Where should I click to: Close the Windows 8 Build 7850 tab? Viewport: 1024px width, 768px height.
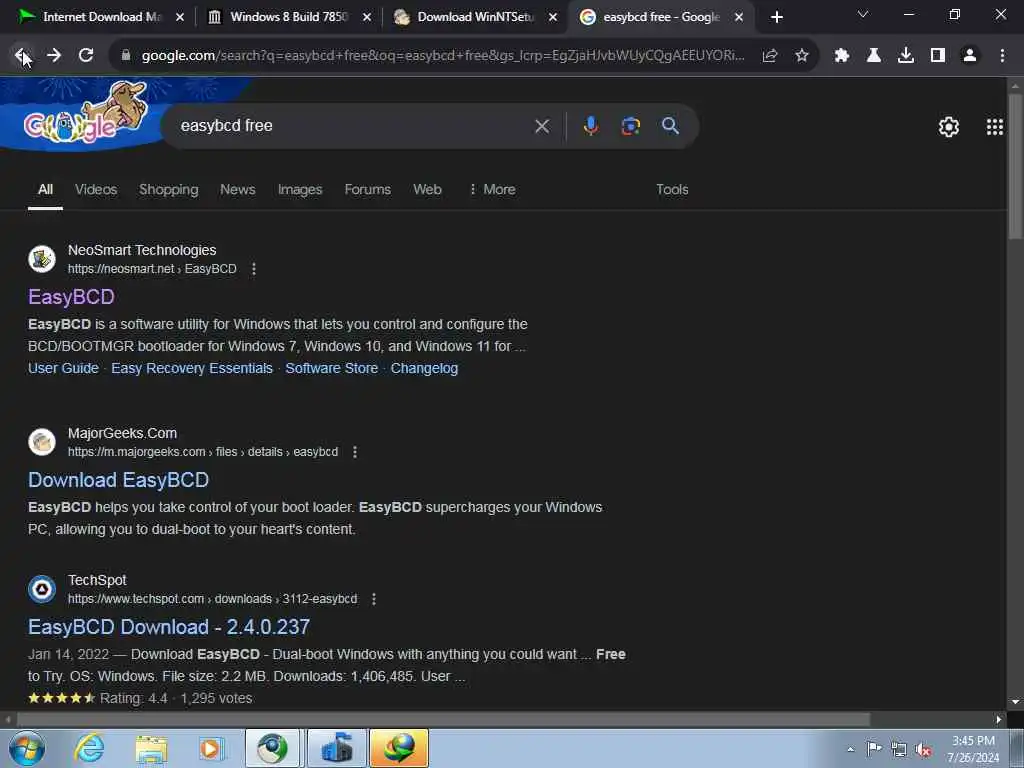[x=367, y=17]
